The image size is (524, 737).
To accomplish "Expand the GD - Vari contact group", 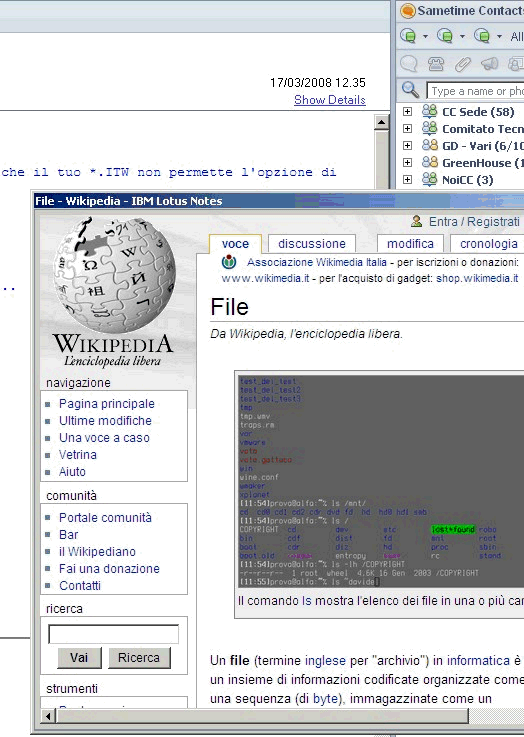I will click(x=407, y=145).
